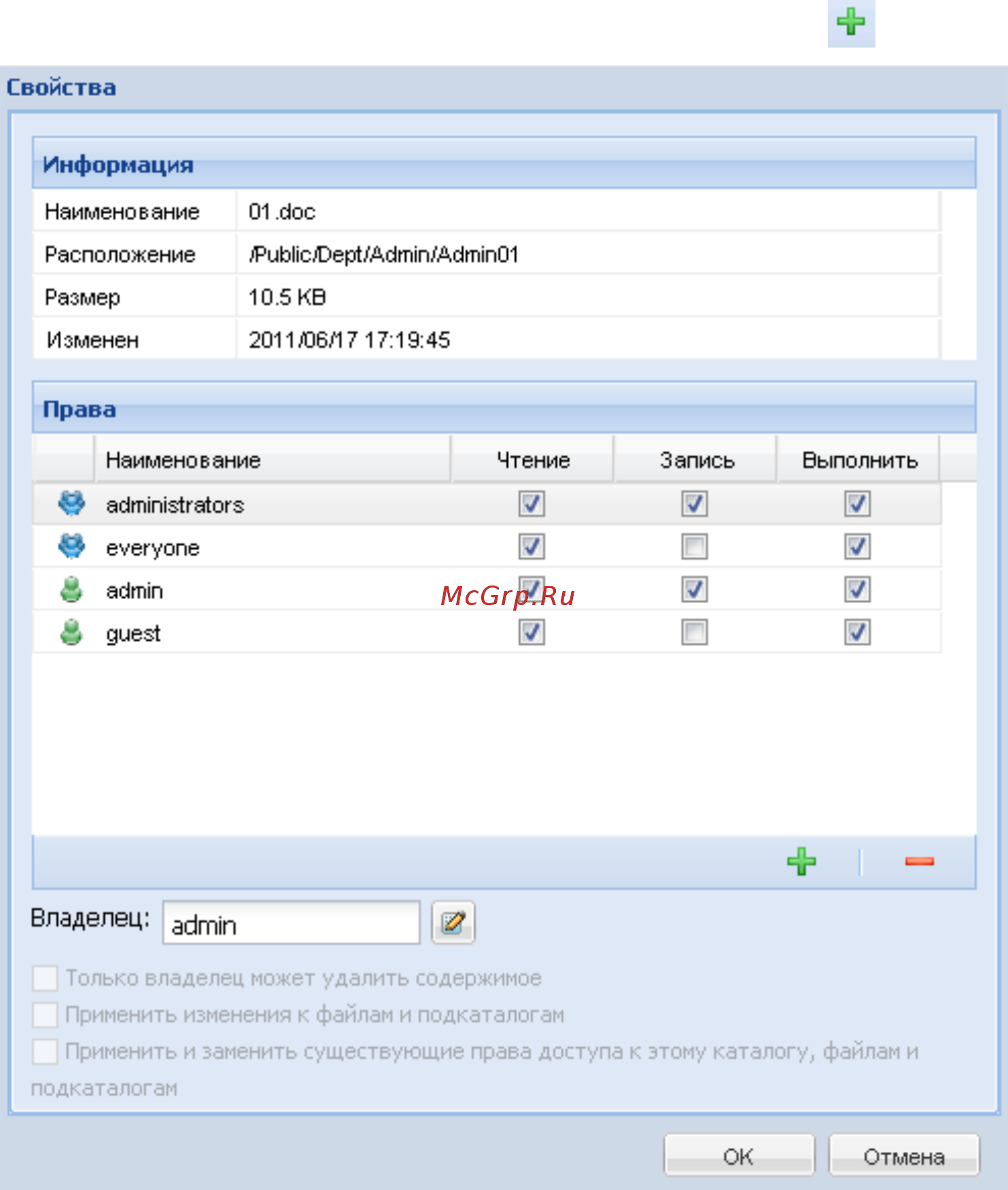The image size is (1008, 1190).
Task: Toggle Чтение for administrators
Action: pos(532,504)
